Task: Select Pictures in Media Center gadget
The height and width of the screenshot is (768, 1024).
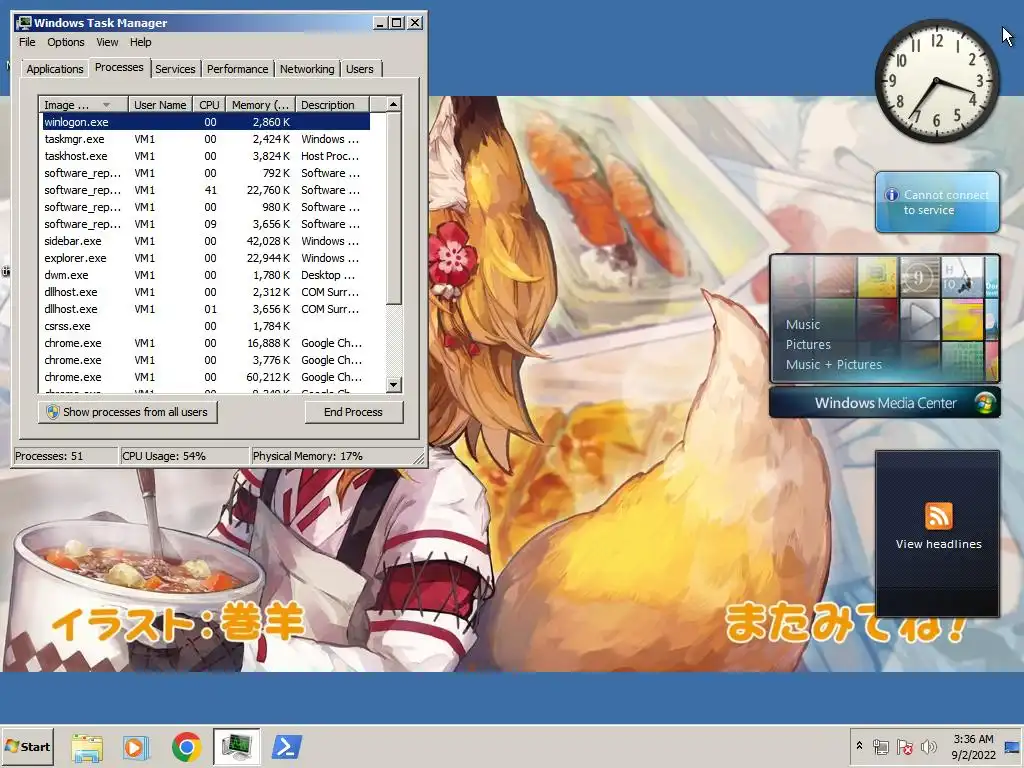Action: tap(808, 345)
